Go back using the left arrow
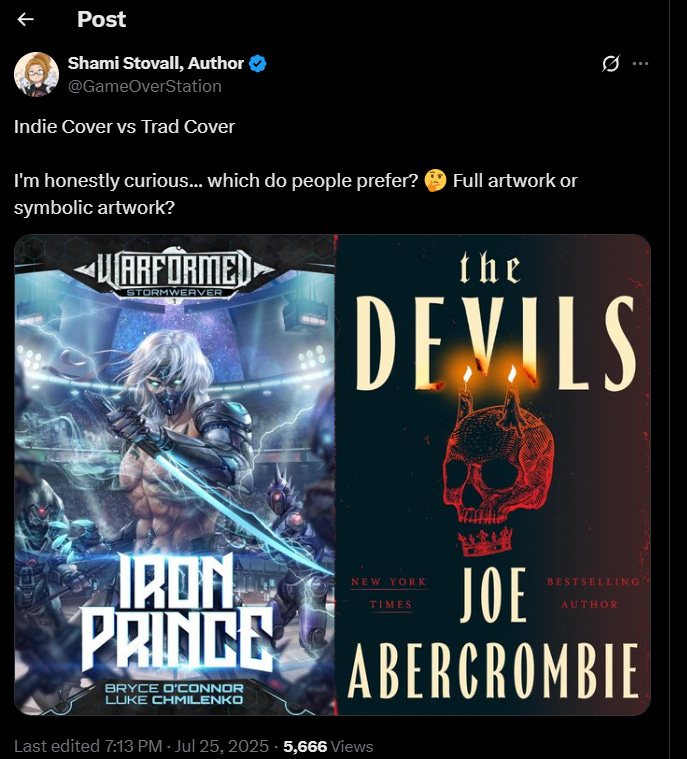The height and width of the screenshot is (759, 687). coord(25,19)
